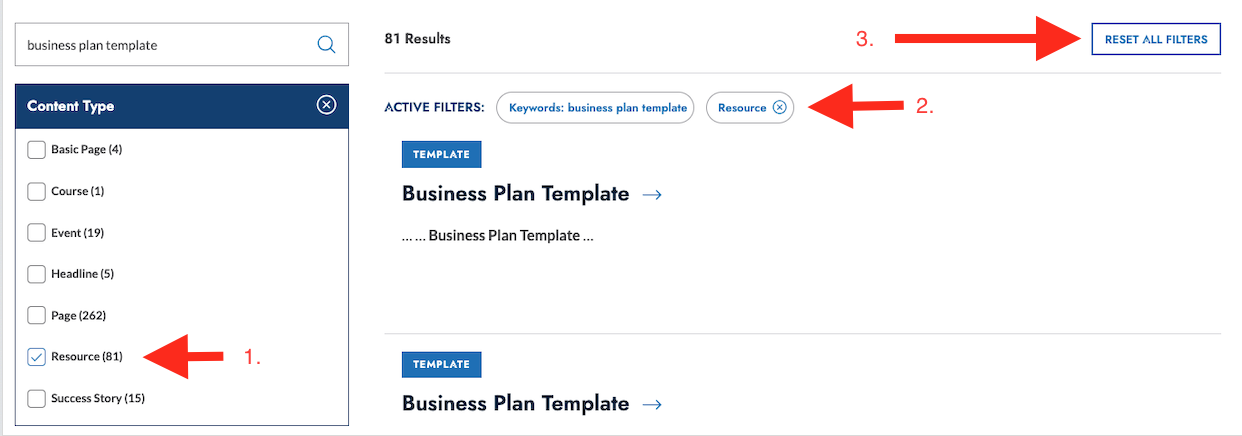Tick the Event checkbox
The width and height of the screenshot is (1242, 436).
tap(37, 233)
